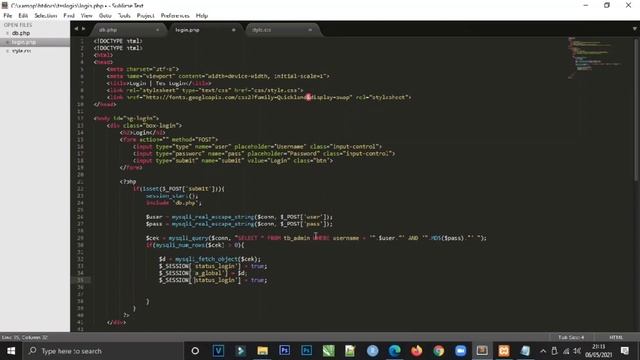Click the mysqli_fetch_object line
Viewport: 640px width, 360px height.
click(210, 259)
